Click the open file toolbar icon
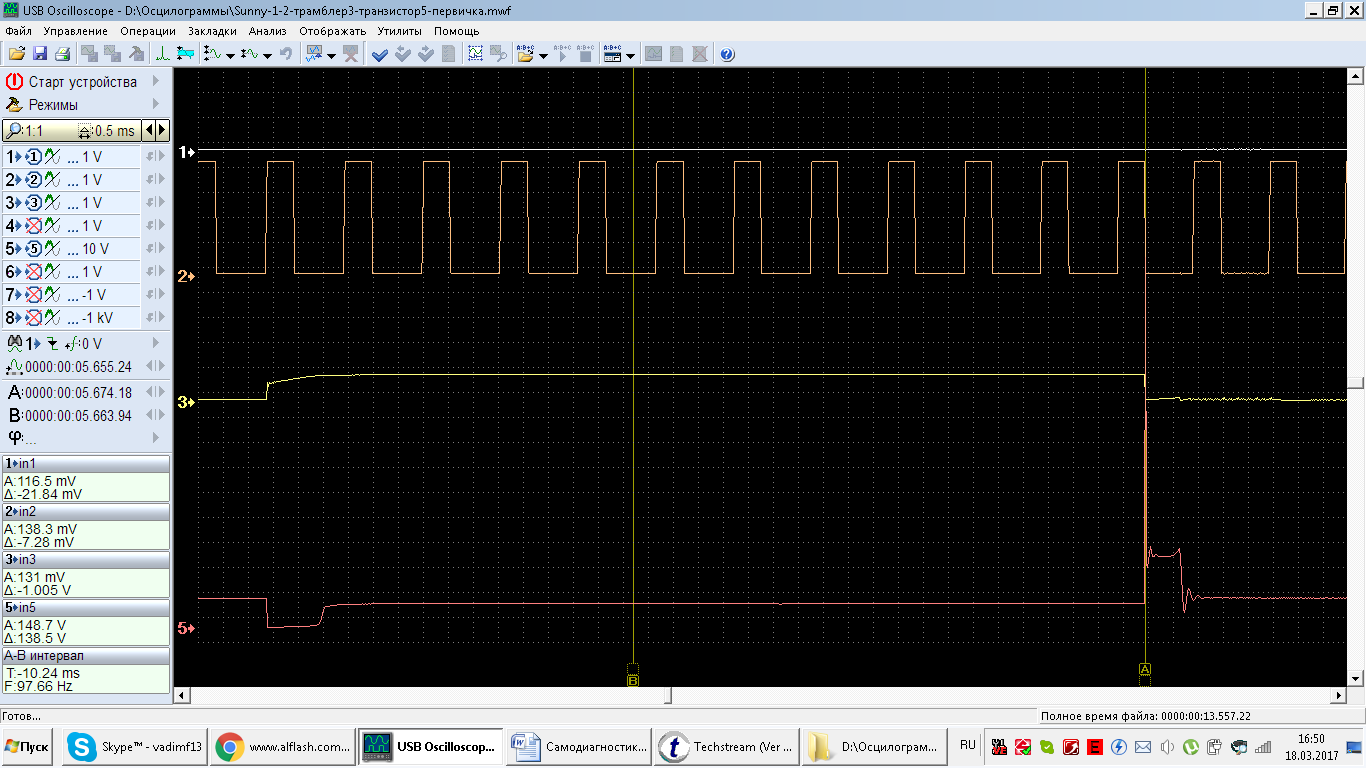The image size is (1366, 768). 16,54
